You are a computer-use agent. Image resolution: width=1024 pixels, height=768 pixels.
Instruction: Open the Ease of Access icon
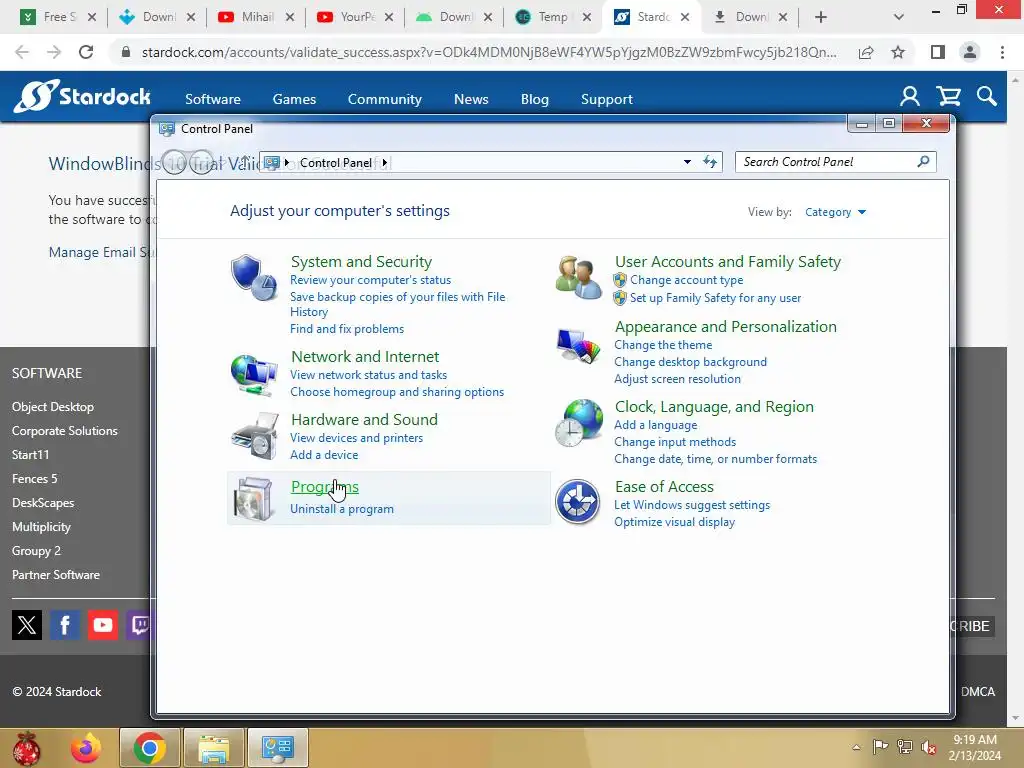(577, 502)
